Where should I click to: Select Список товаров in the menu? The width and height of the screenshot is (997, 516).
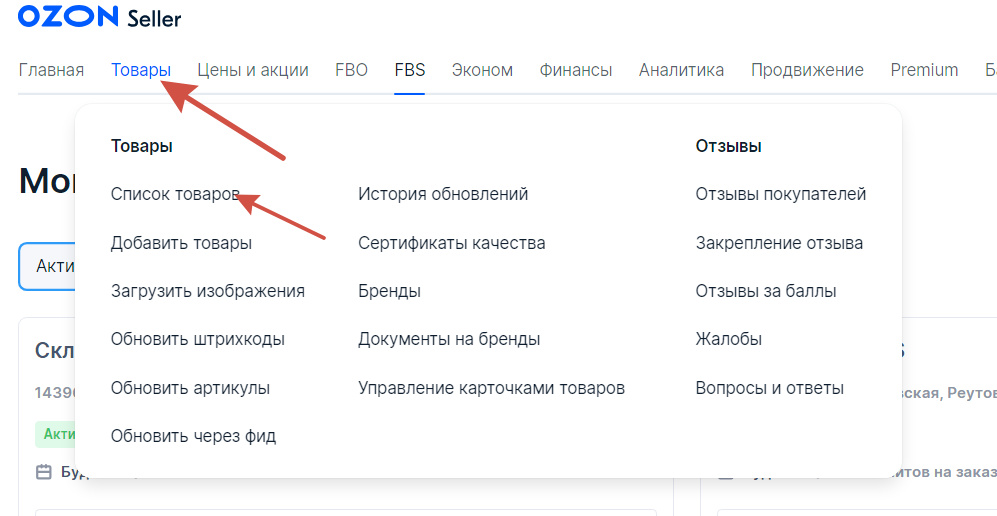(x=175, y=194)
